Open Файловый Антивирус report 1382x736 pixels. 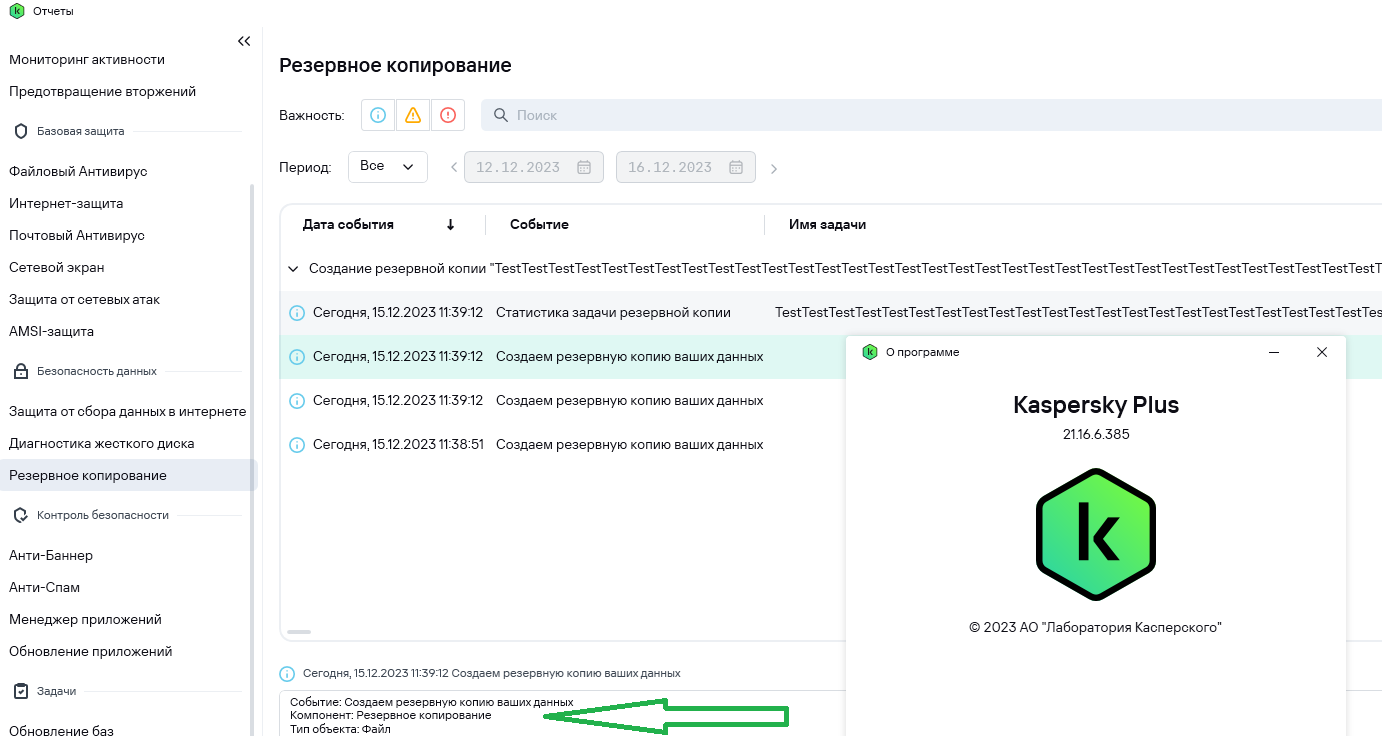tap(78, 171)
